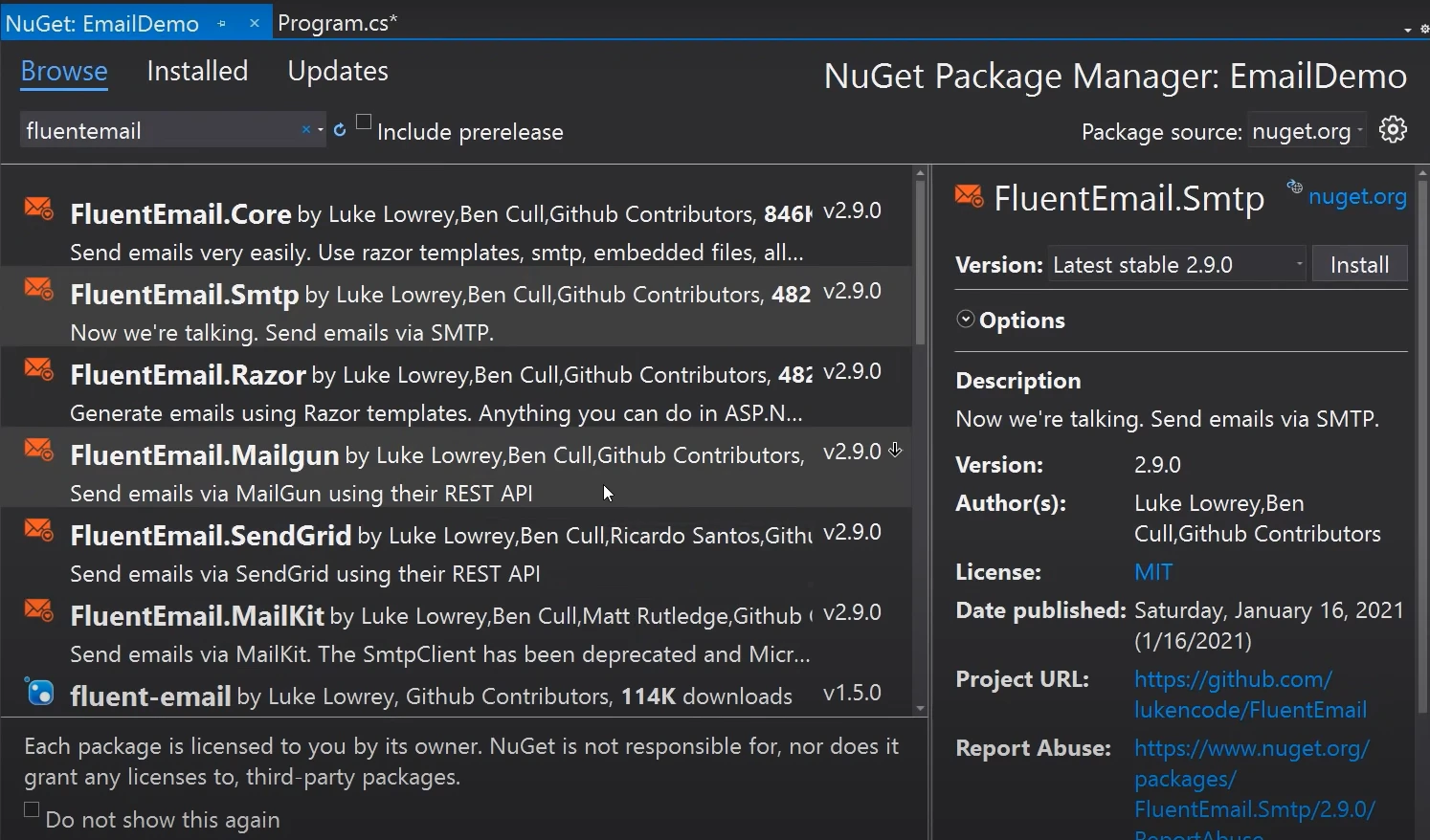This screenshot has width=1430, height=840.
Task: Click 'Generate emails using Razor templates' description
Action: pyautogui.click(x=436, y=412)
